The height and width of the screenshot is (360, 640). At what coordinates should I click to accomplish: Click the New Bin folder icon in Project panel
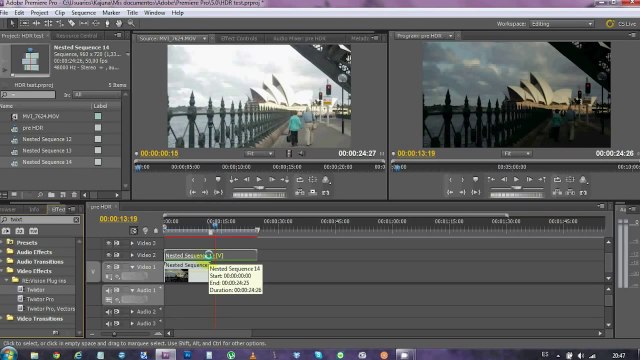[x=51, y=195]
